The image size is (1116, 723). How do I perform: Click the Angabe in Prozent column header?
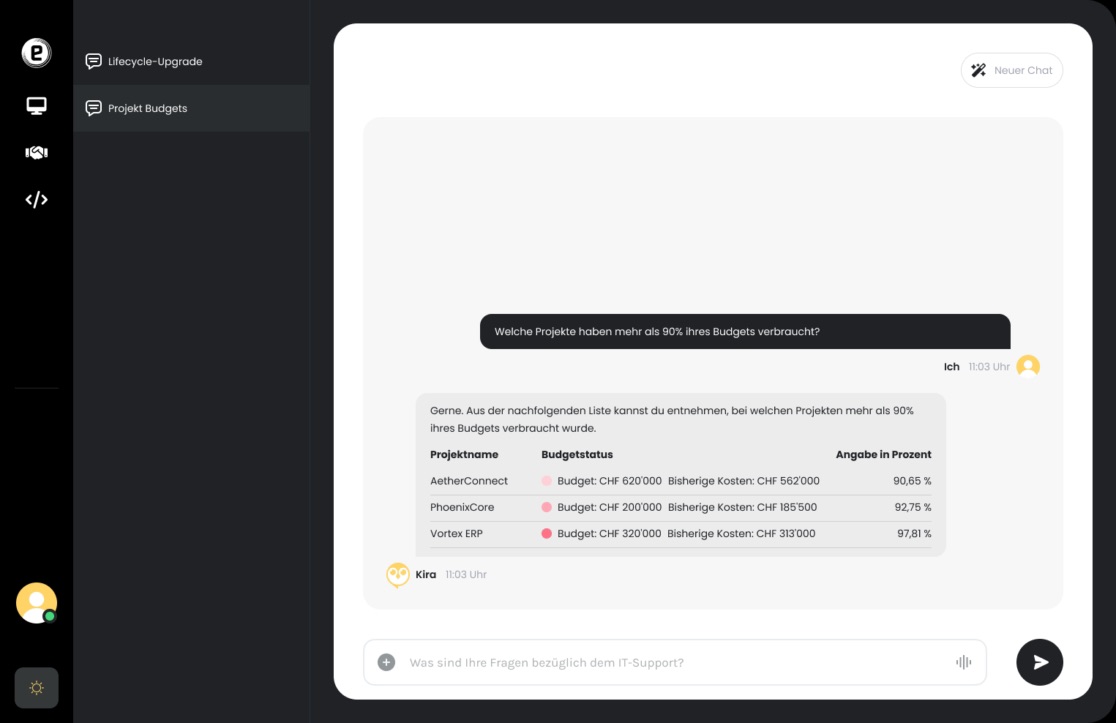coord(883,455)
